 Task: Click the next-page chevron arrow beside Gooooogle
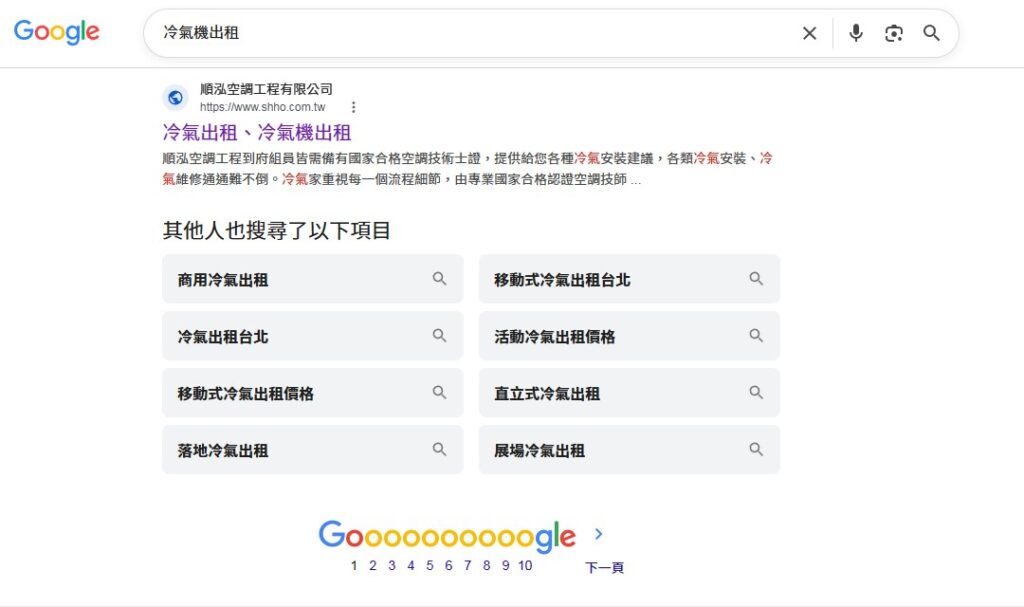point(598,534)
